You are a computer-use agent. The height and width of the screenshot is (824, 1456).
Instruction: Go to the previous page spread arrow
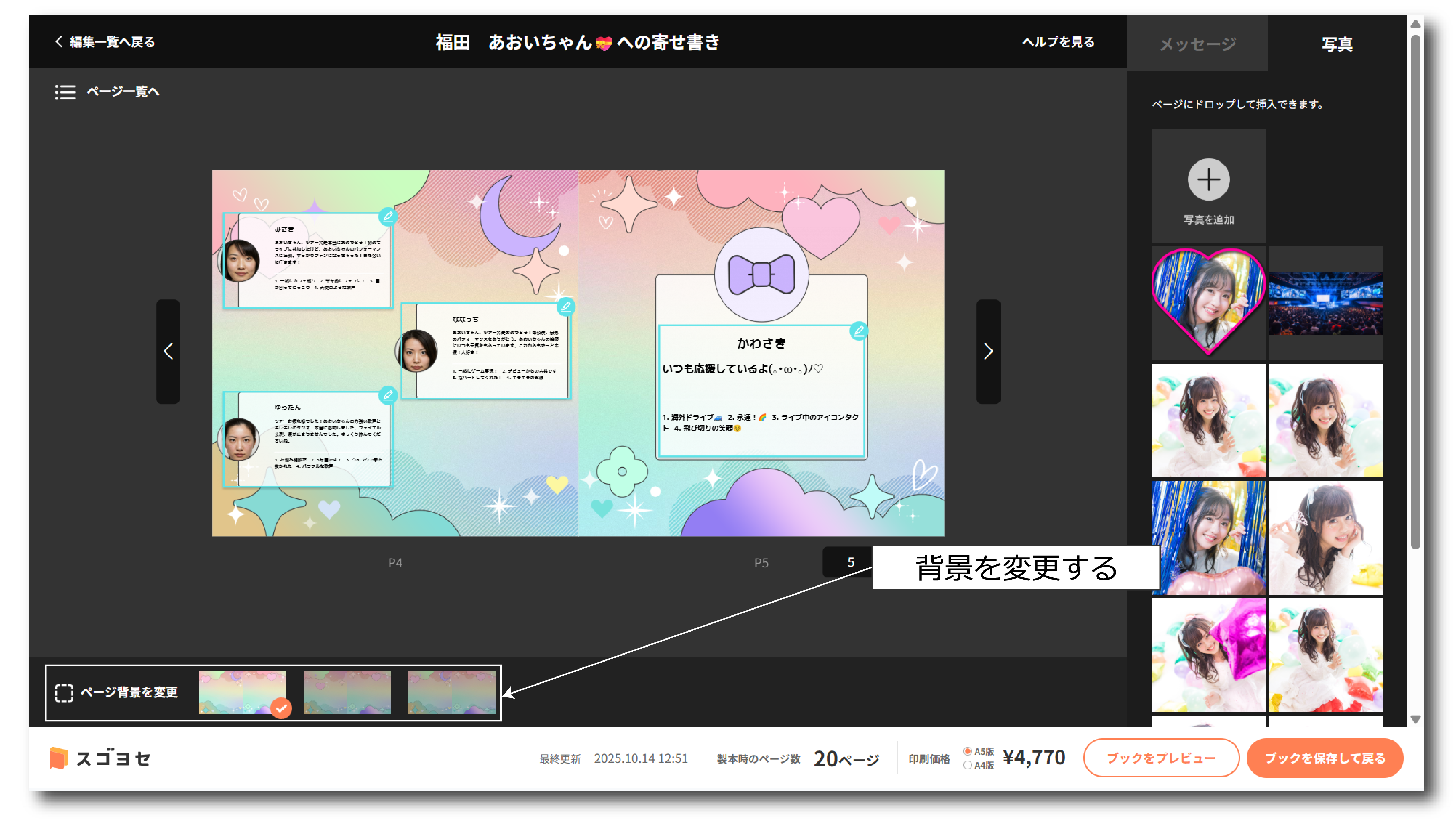pyautogui.click(x=168, y=351)
